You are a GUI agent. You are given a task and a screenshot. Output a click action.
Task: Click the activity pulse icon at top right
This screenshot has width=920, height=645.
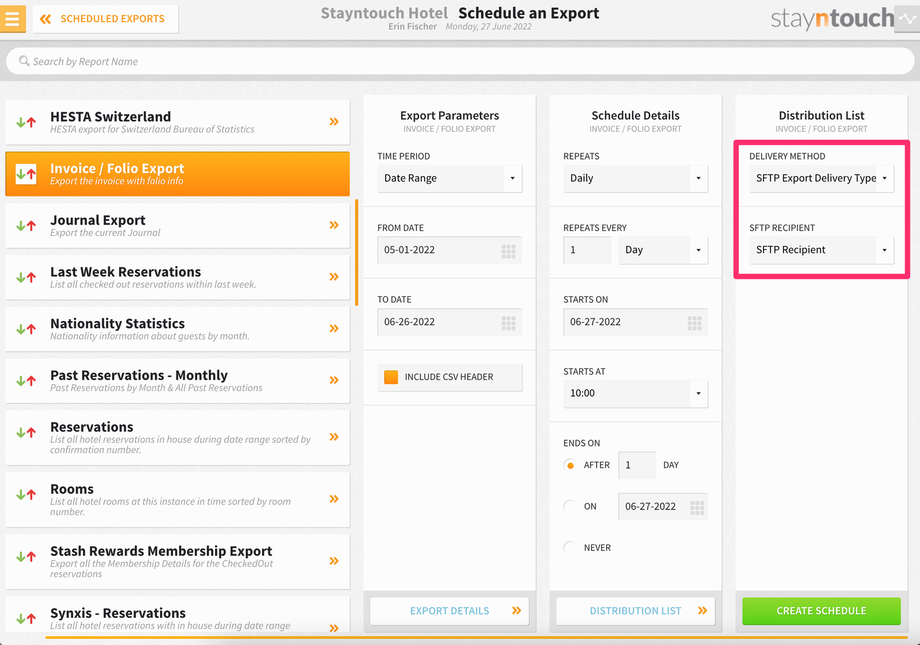pyautogui.click(x=907, y=19)
